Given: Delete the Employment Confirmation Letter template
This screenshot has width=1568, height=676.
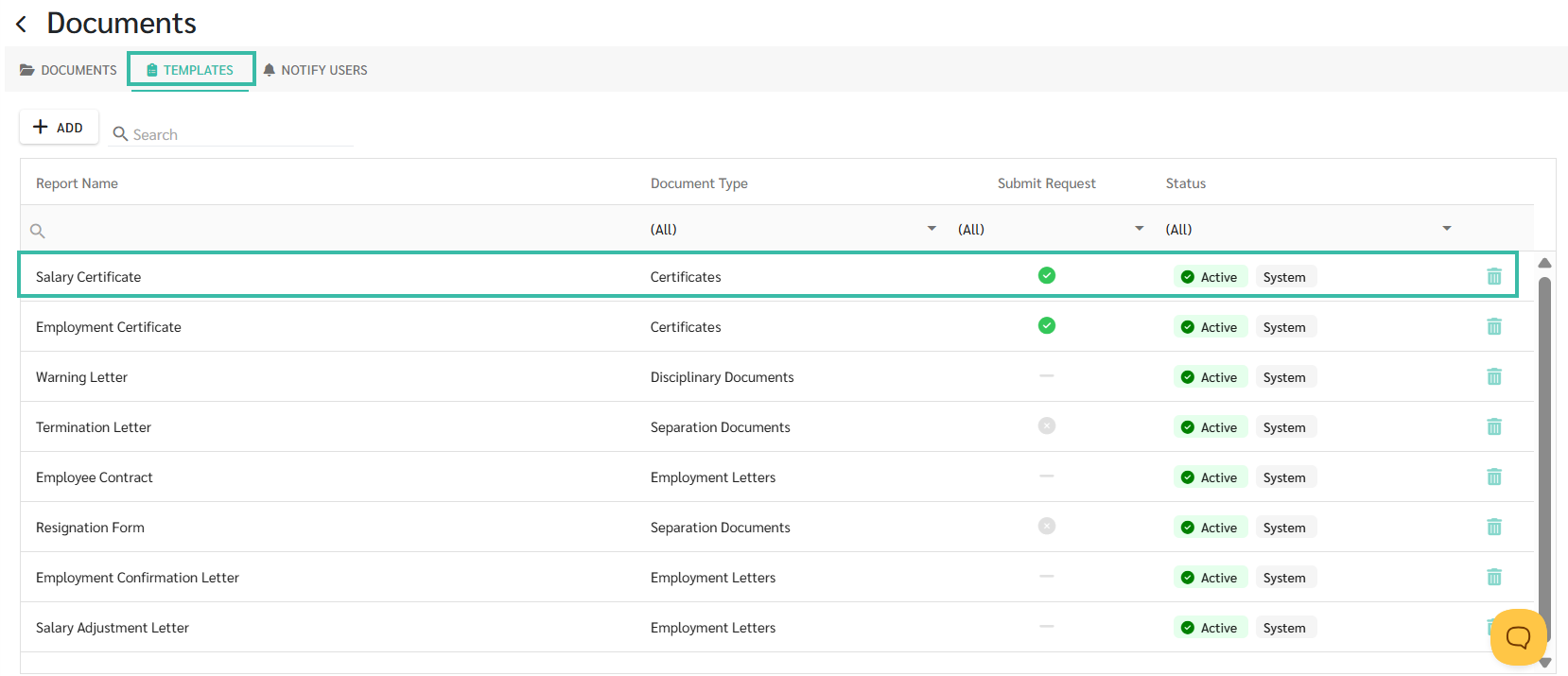Looking at the screenshot, I should click(1494, 577).
